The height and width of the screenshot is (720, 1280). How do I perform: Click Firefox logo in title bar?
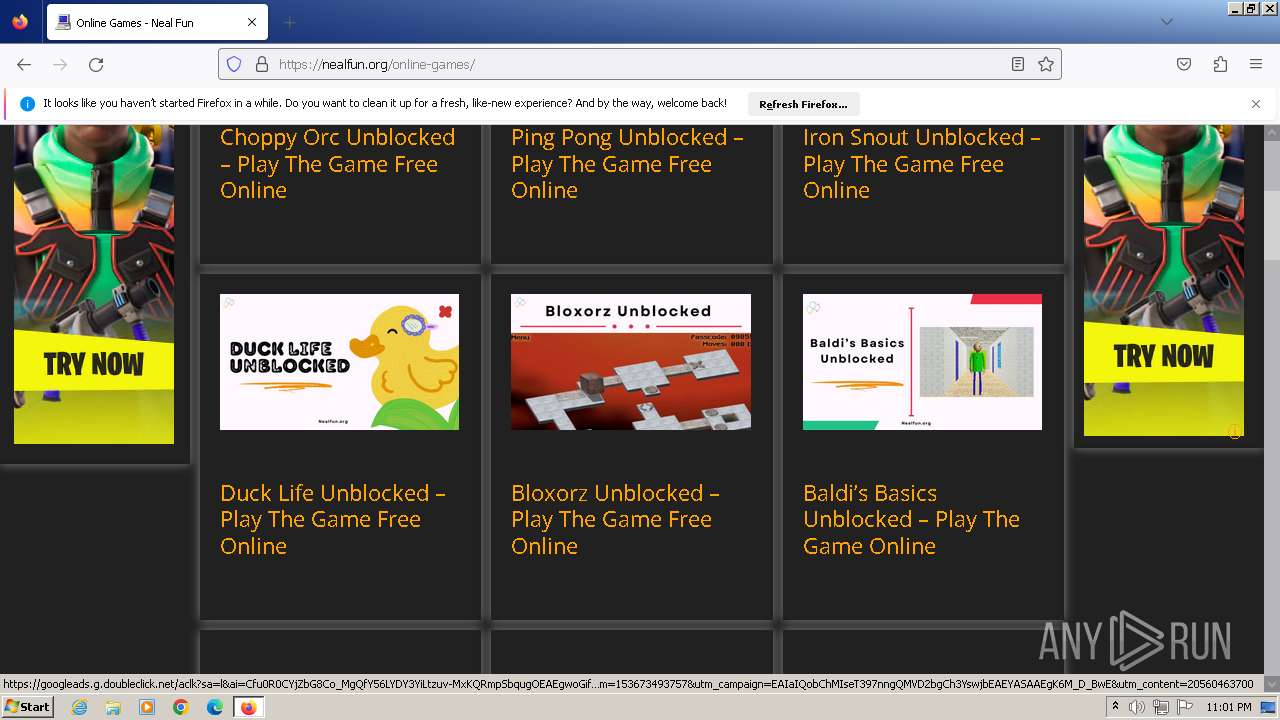20,22
